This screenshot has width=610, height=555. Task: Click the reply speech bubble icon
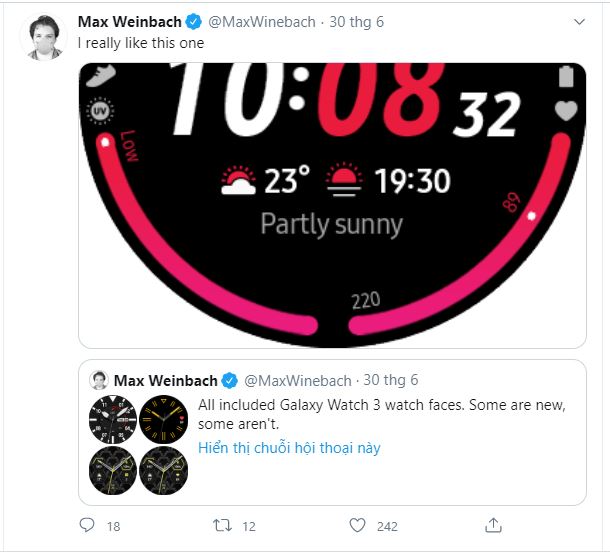point(87,525)
